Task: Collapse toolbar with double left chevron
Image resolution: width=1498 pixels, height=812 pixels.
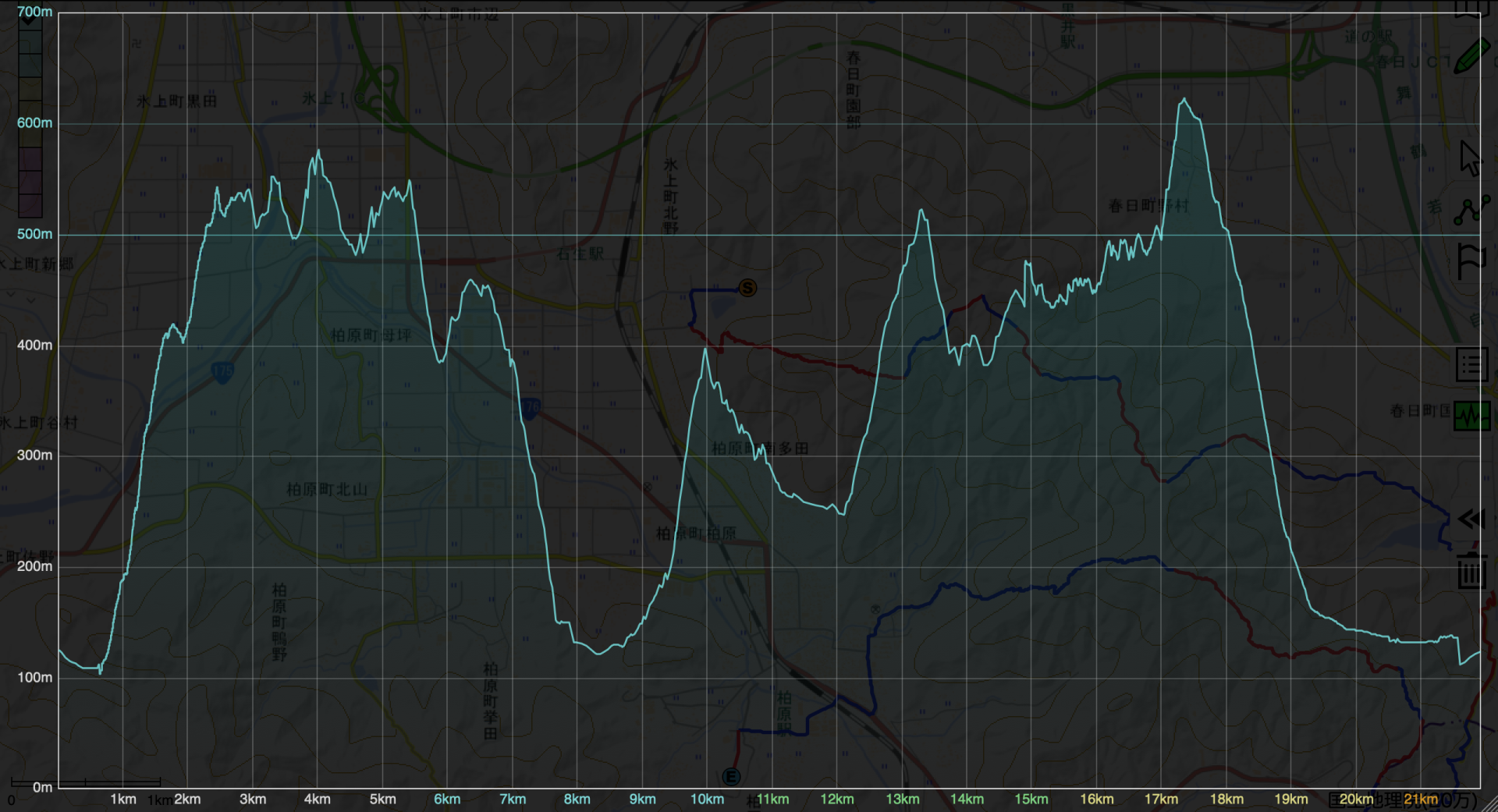Action: (1471, 519)
